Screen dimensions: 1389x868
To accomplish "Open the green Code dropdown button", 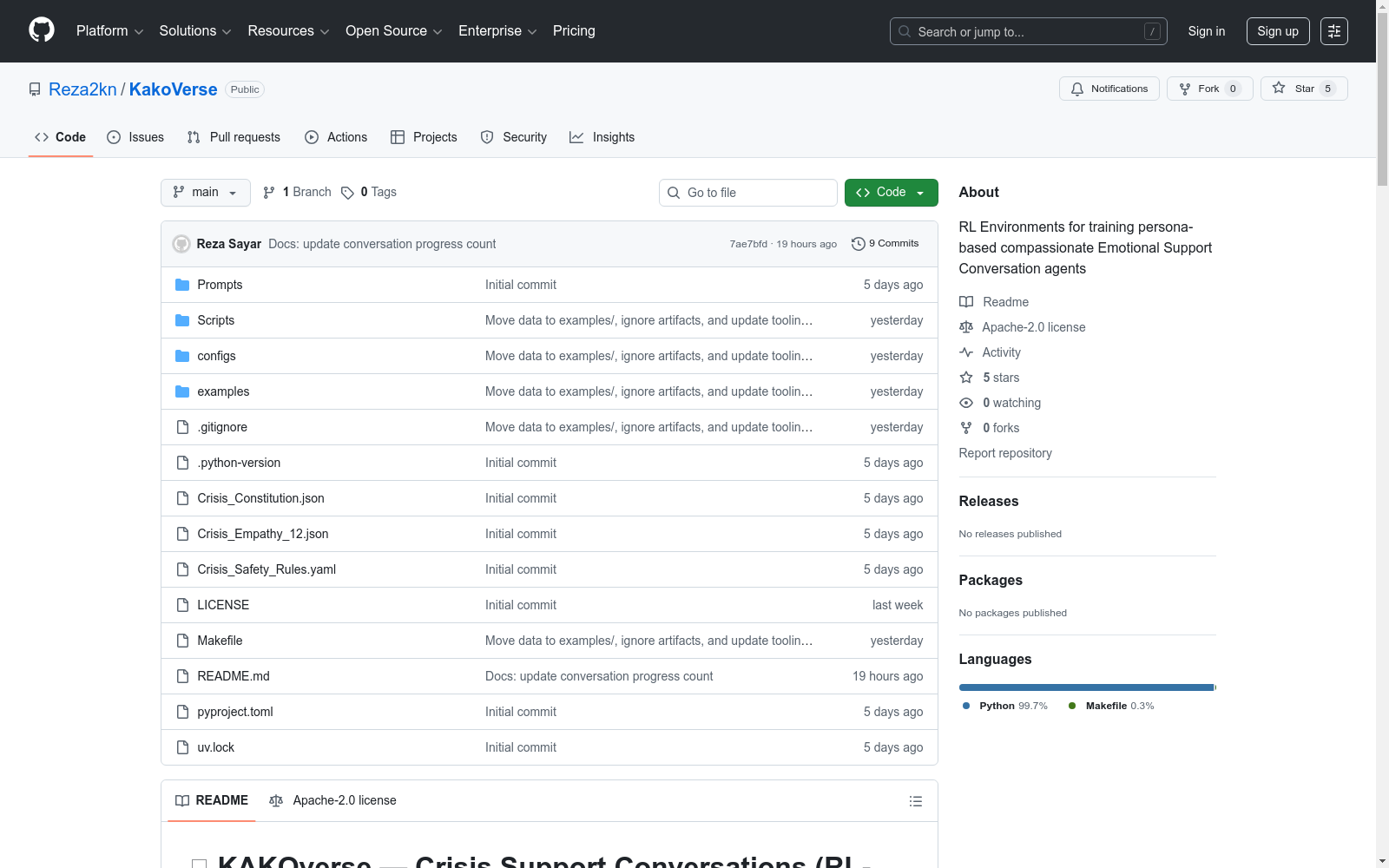I will [x=891, y=193].
